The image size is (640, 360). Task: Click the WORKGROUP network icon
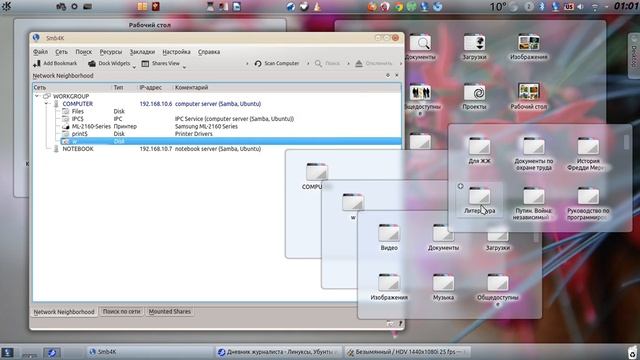click(x=47, y=96)
